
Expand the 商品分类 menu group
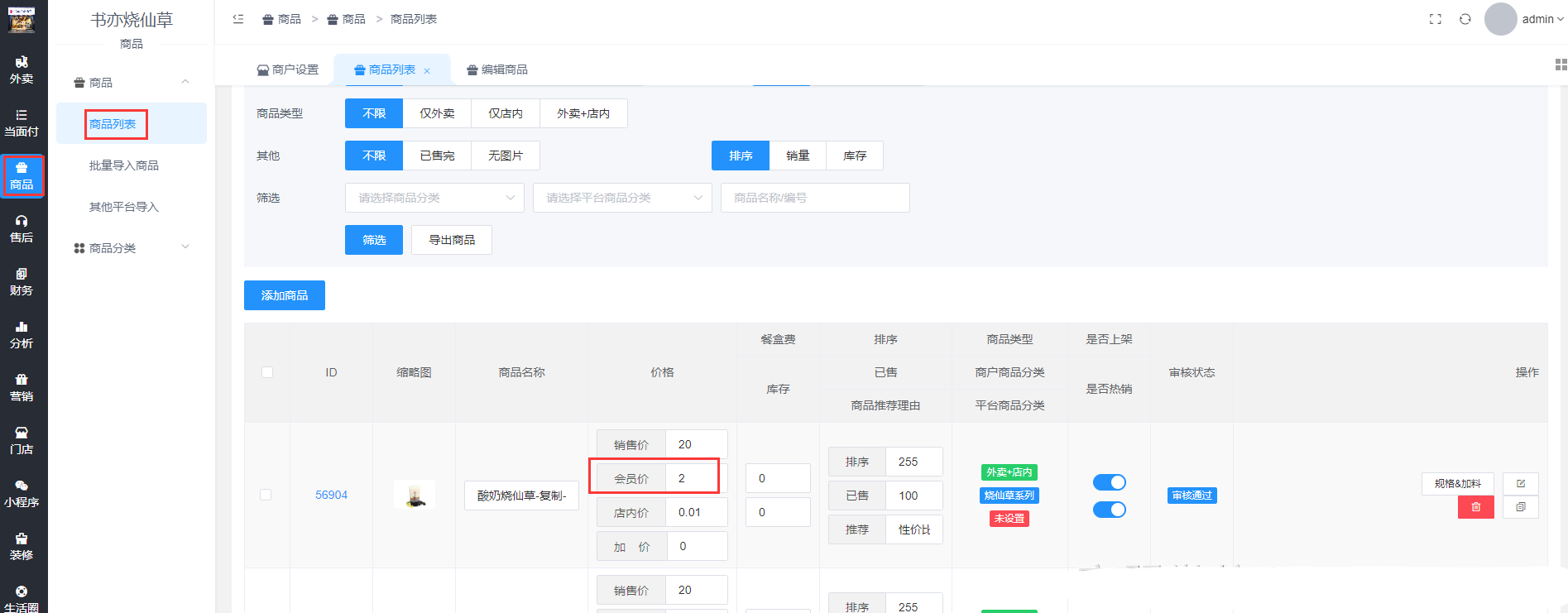click(x=132, y=248)
